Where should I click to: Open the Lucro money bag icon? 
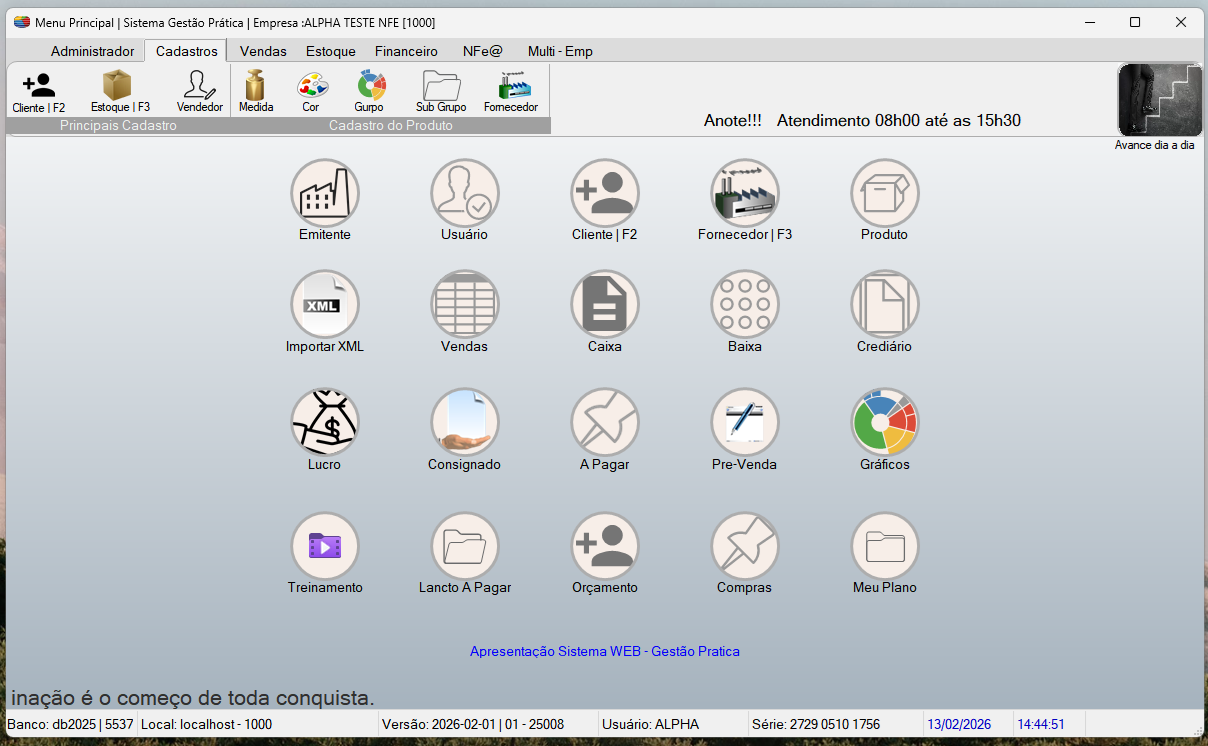(x=325, y=423)
